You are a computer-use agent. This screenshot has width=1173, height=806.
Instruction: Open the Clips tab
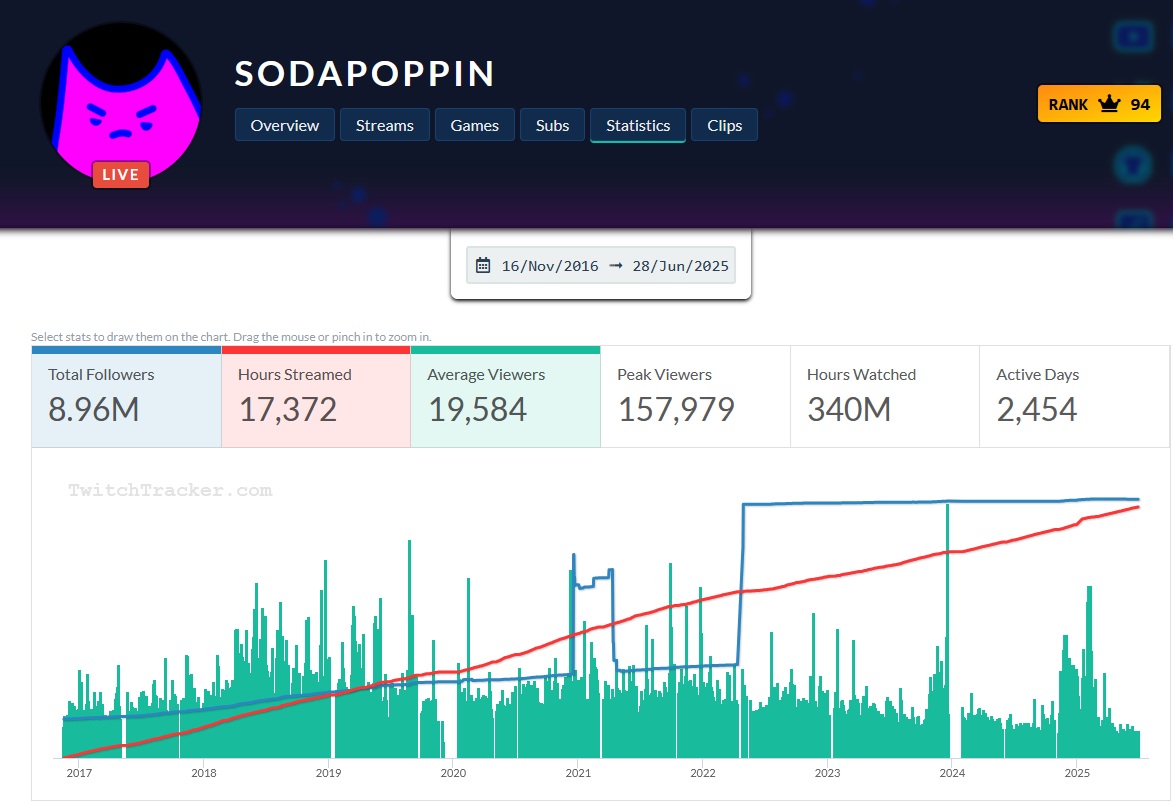point(724,125)
